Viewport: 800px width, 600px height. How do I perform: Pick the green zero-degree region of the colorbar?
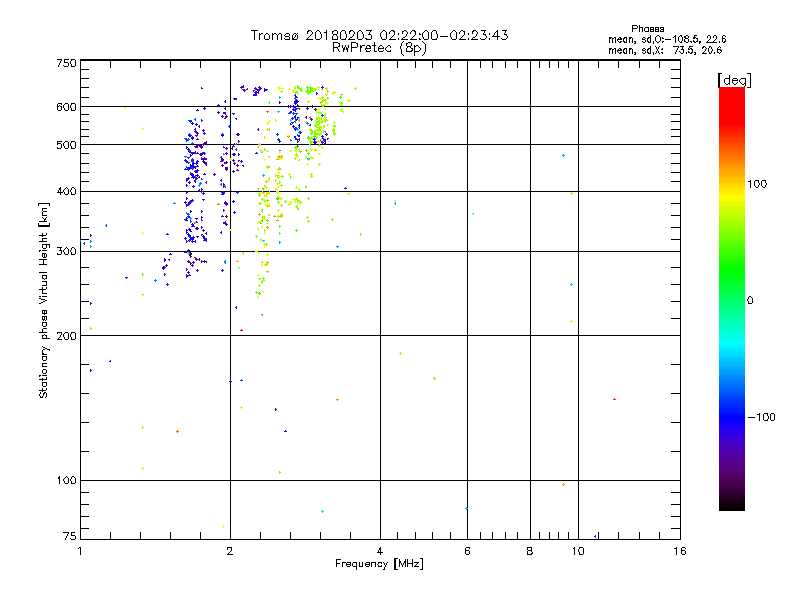click(732, 299)
